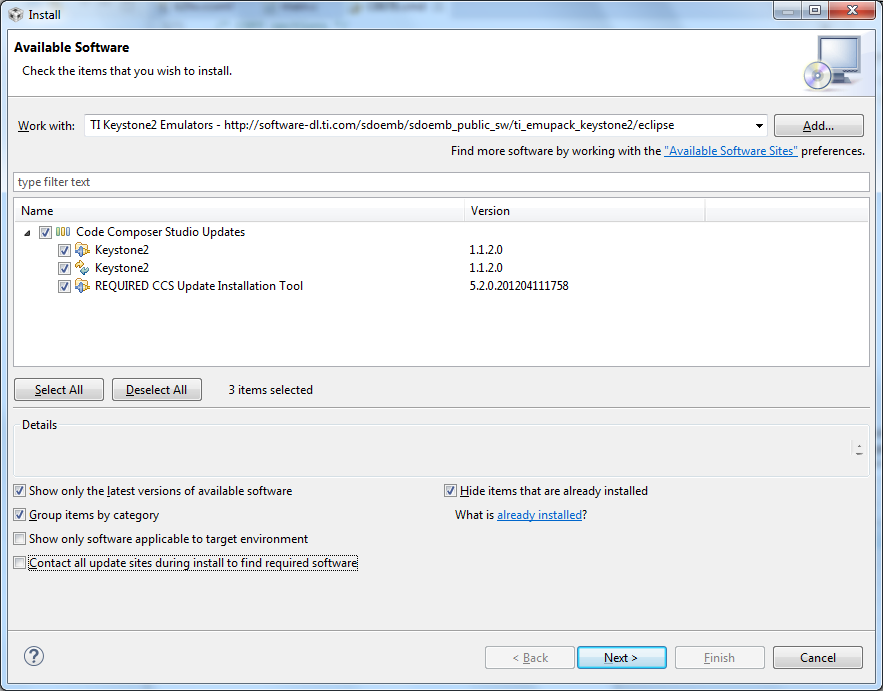Open the Work with site dropdown arrow
This screenshot has height=691, width=883.
pos(759,126)
